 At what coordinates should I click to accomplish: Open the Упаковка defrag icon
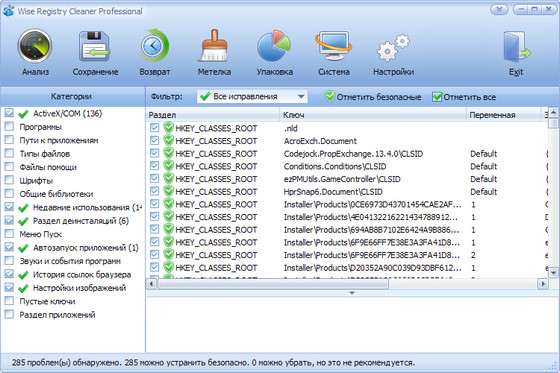point(274,46)
